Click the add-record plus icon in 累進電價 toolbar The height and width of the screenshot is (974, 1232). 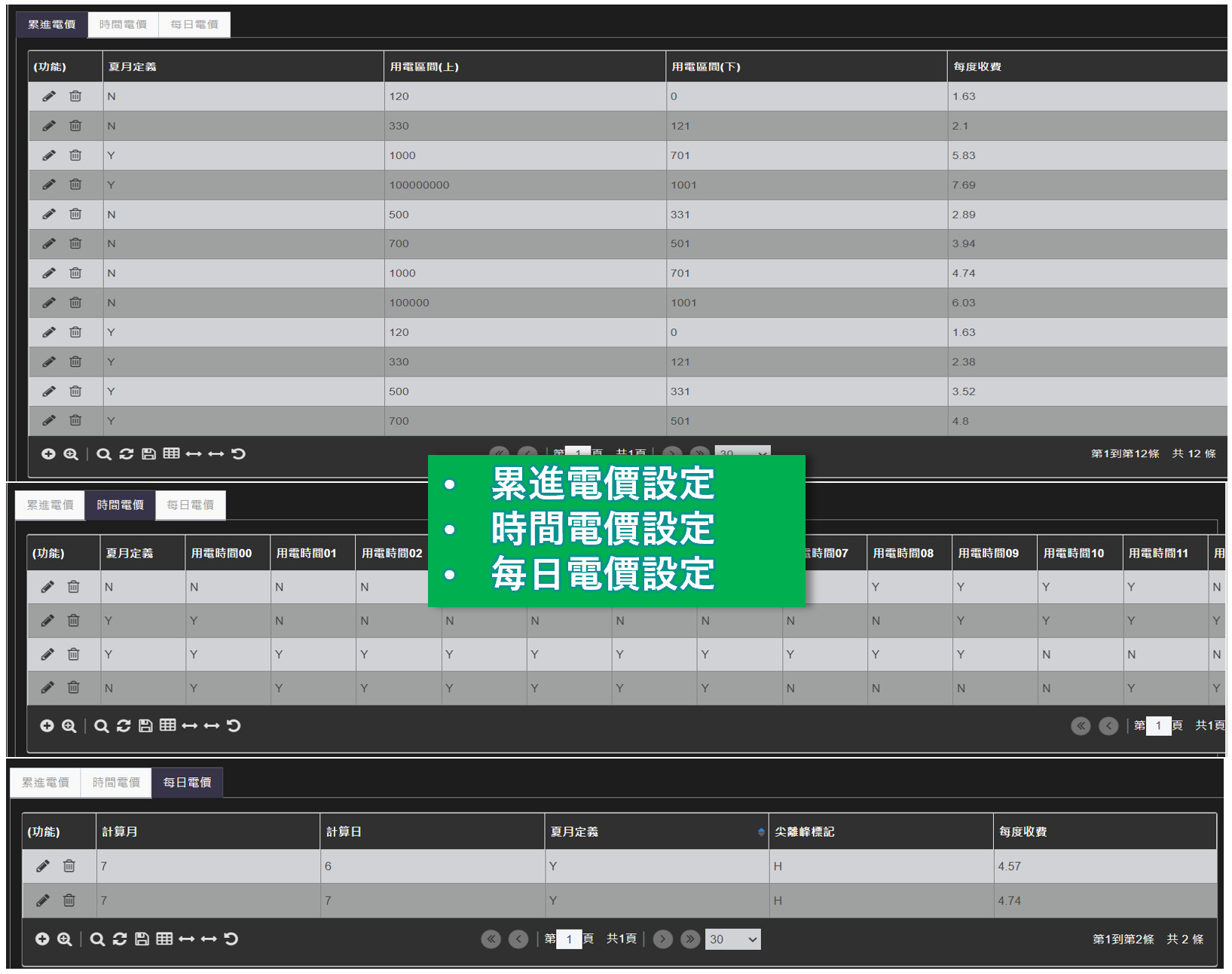click(48, 454)
